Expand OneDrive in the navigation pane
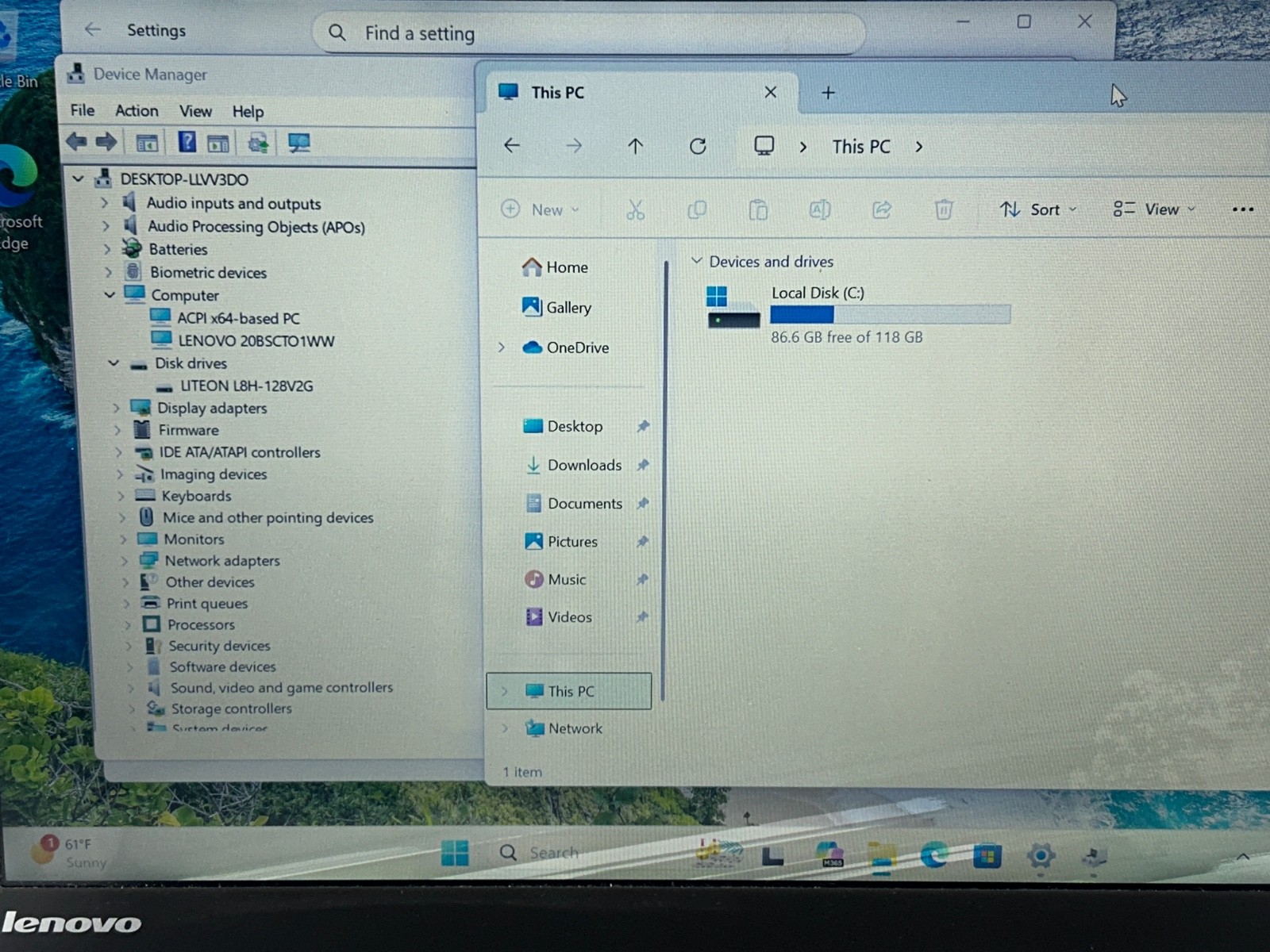Screen dimensions: 1270x952 (x=502, y=347)
